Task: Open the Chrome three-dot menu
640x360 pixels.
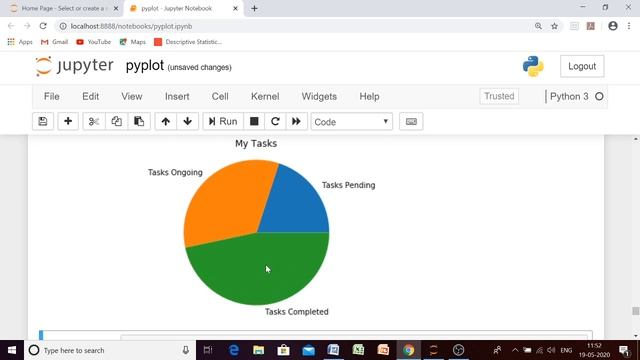Action: click(x=629, y=26)
